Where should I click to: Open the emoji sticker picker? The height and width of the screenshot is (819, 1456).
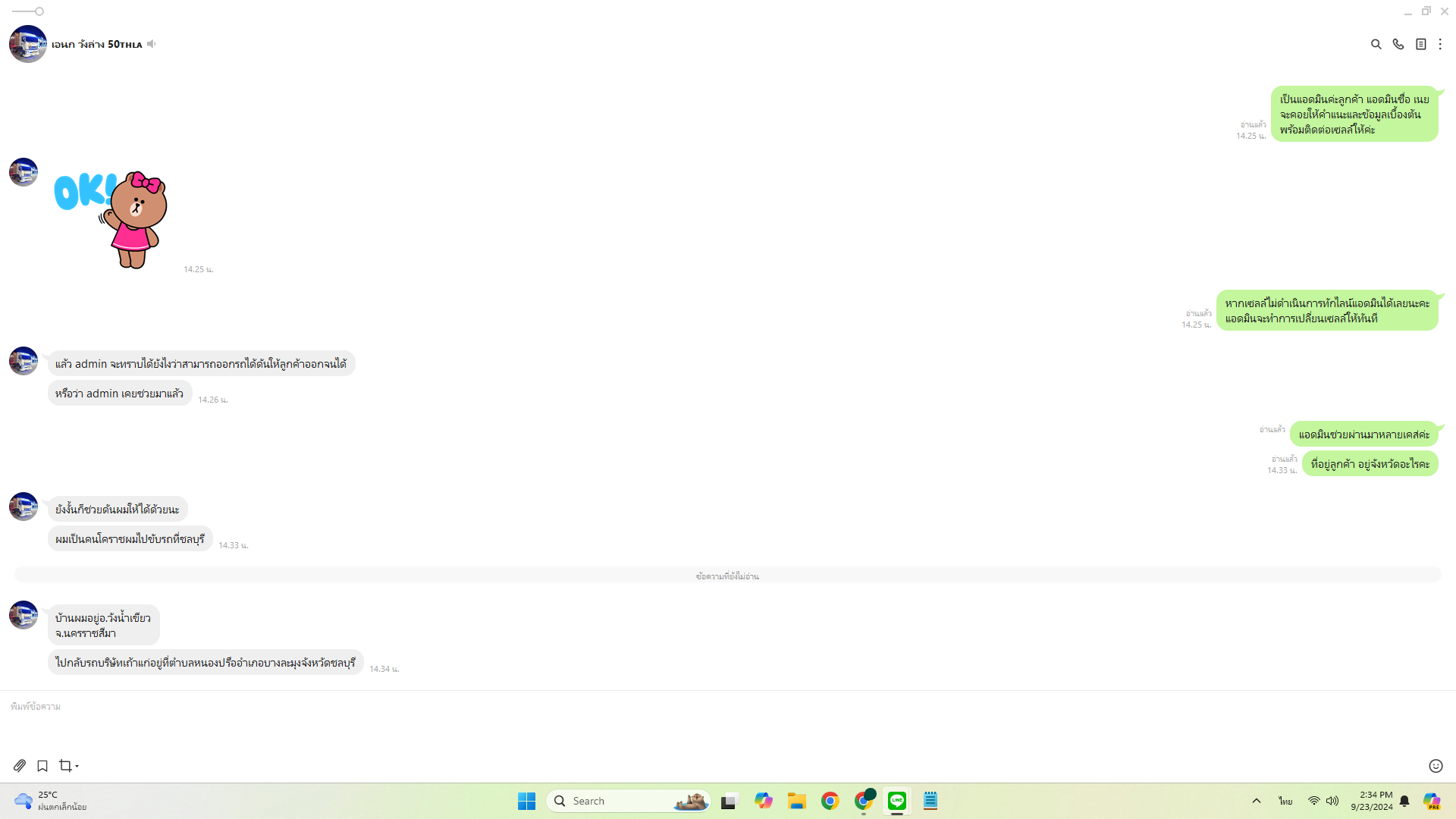(x=1436, y=766)
